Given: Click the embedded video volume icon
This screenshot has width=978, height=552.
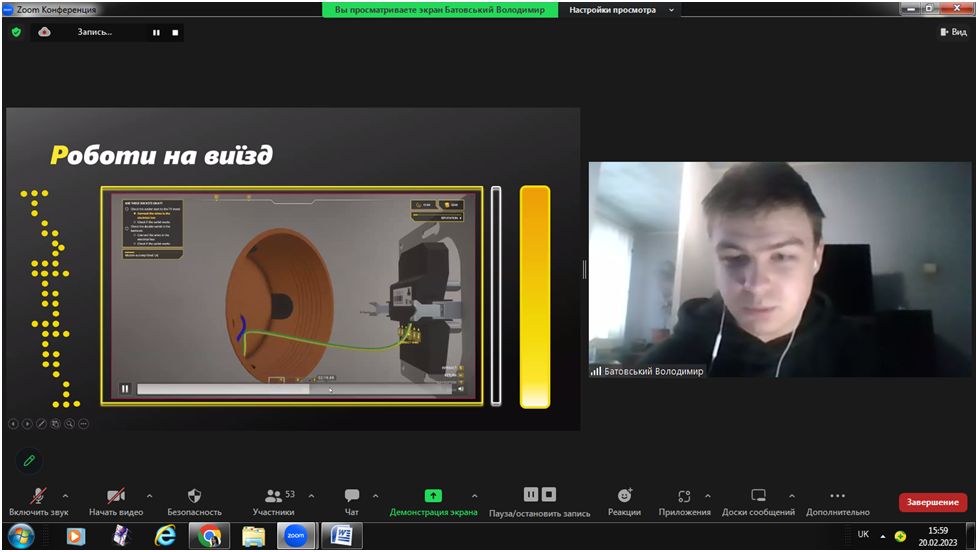Looking at the screenshot, I should [461, 389].
